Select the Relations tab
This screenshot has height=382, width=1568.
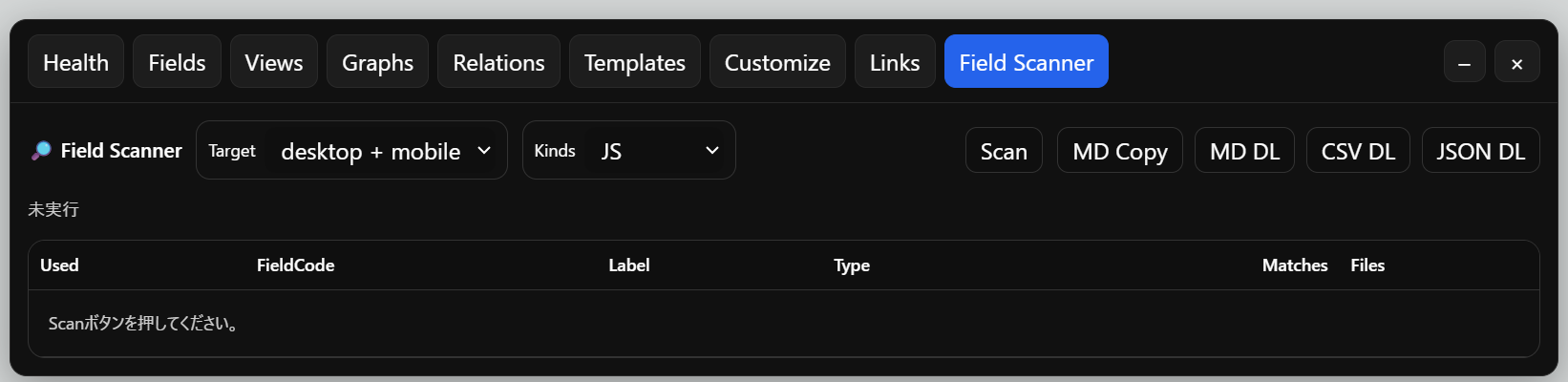coord(498,62)
